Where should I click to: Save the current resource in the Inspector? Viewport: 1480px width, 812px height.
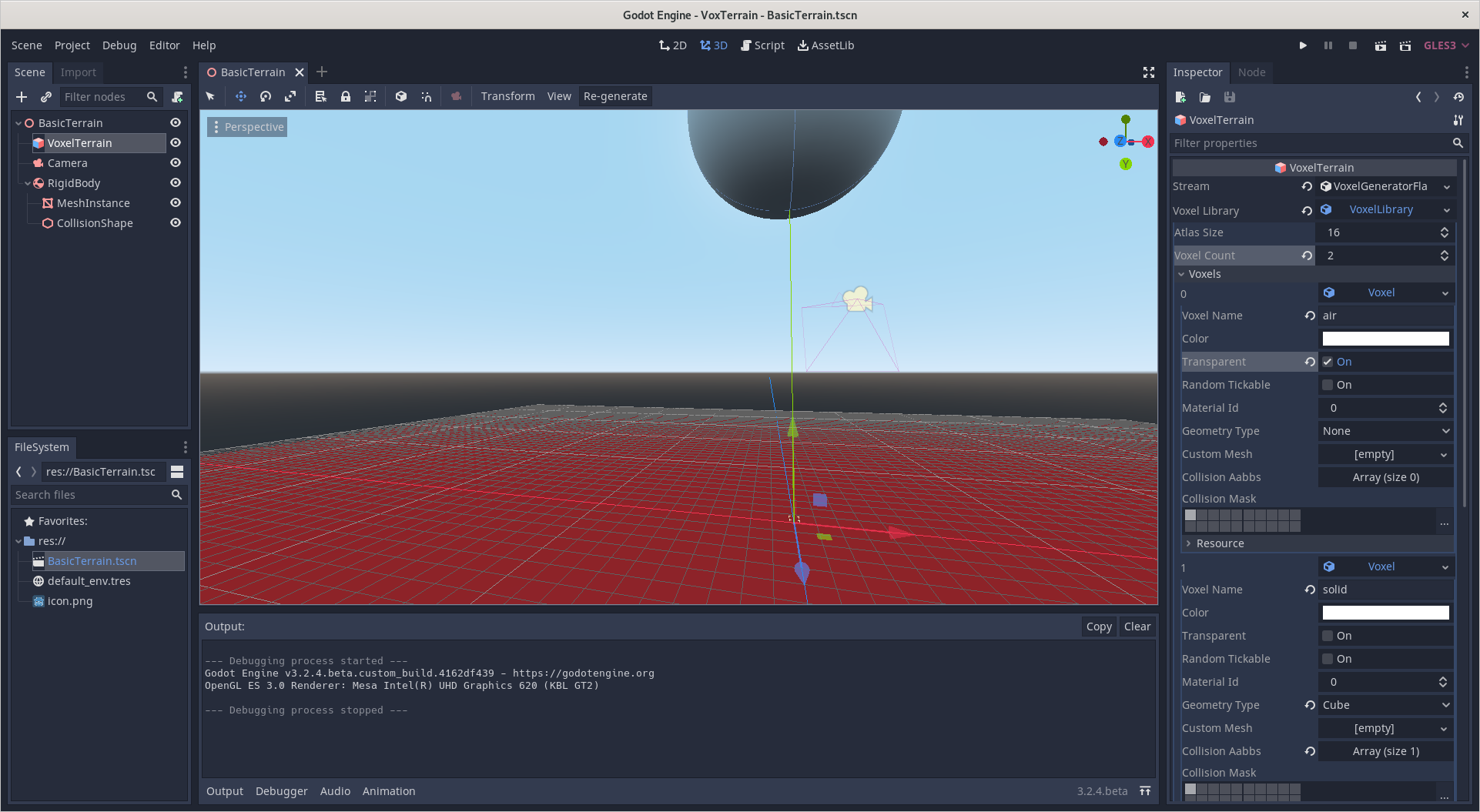1230,97
